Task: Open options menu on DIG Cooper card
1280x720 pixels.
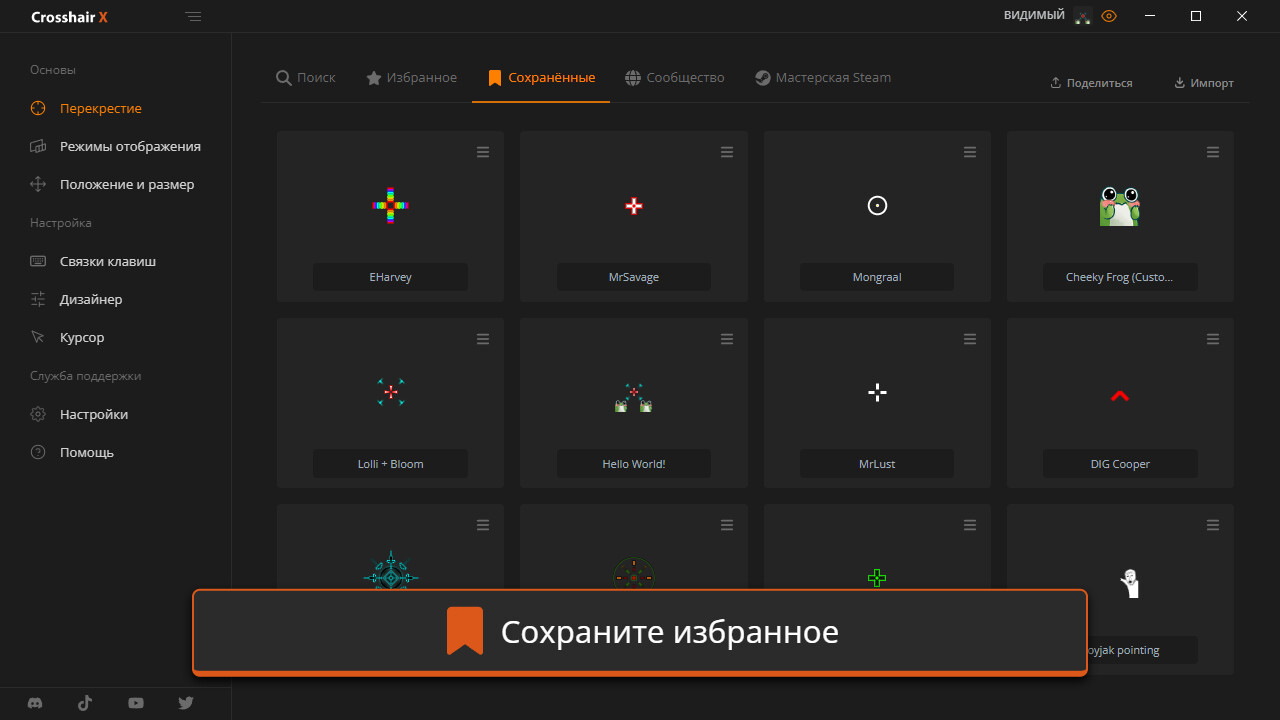Action: tap(1213, 339)
